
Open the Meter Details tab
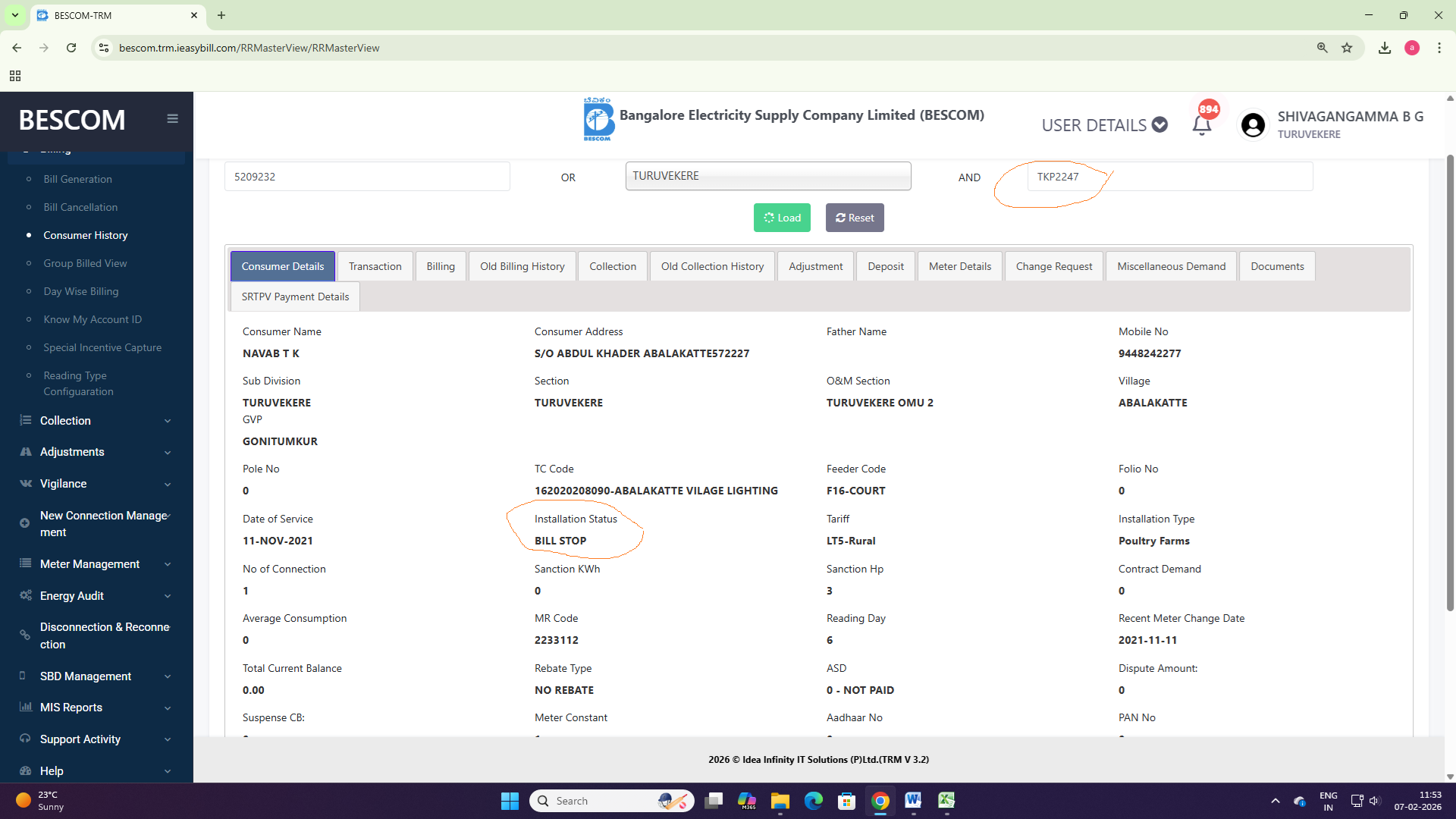coord(960,266)
